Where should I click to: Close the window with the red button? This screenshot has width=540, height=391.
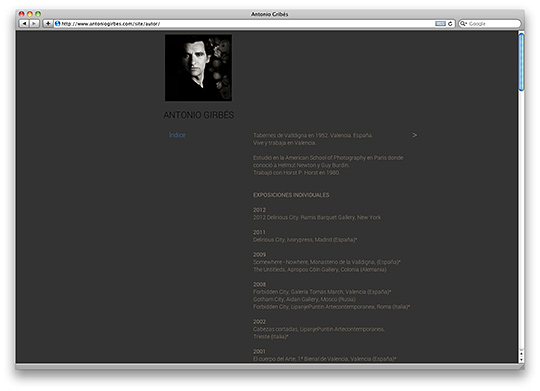point(21,14)
